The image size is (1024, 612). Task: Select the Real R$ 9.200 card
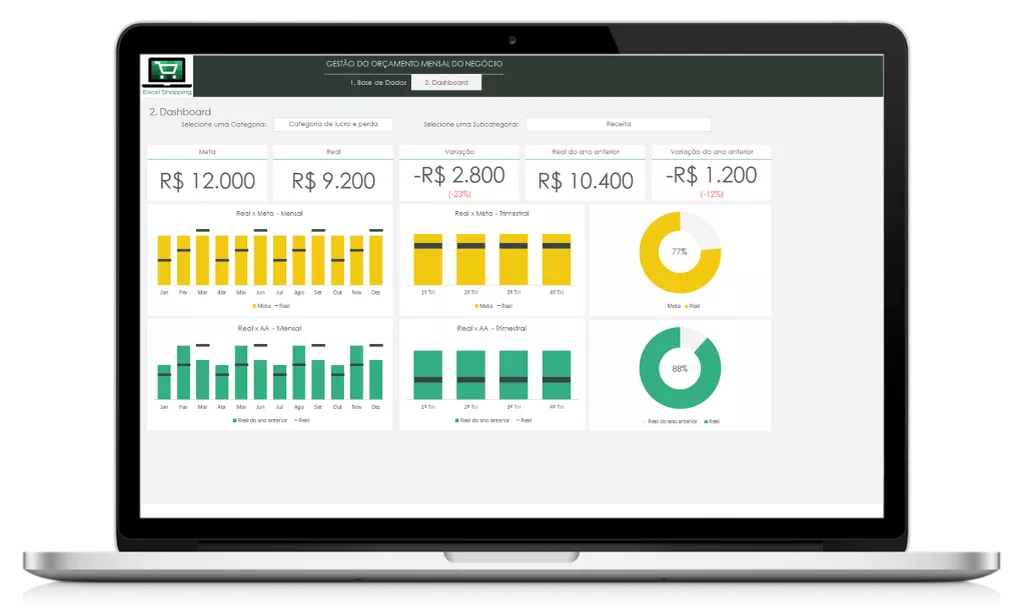333,173
